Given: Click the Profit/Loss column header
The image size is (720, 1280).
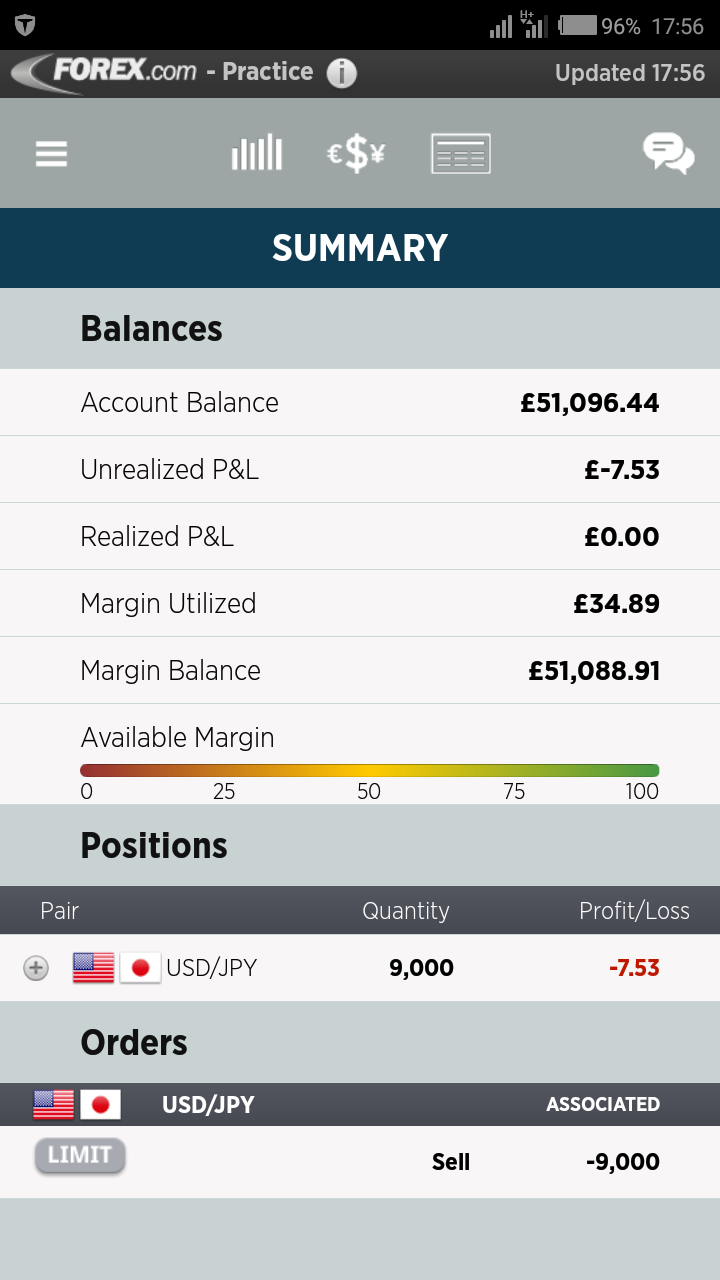Looking at the screenshot, I should pos(634,911).
